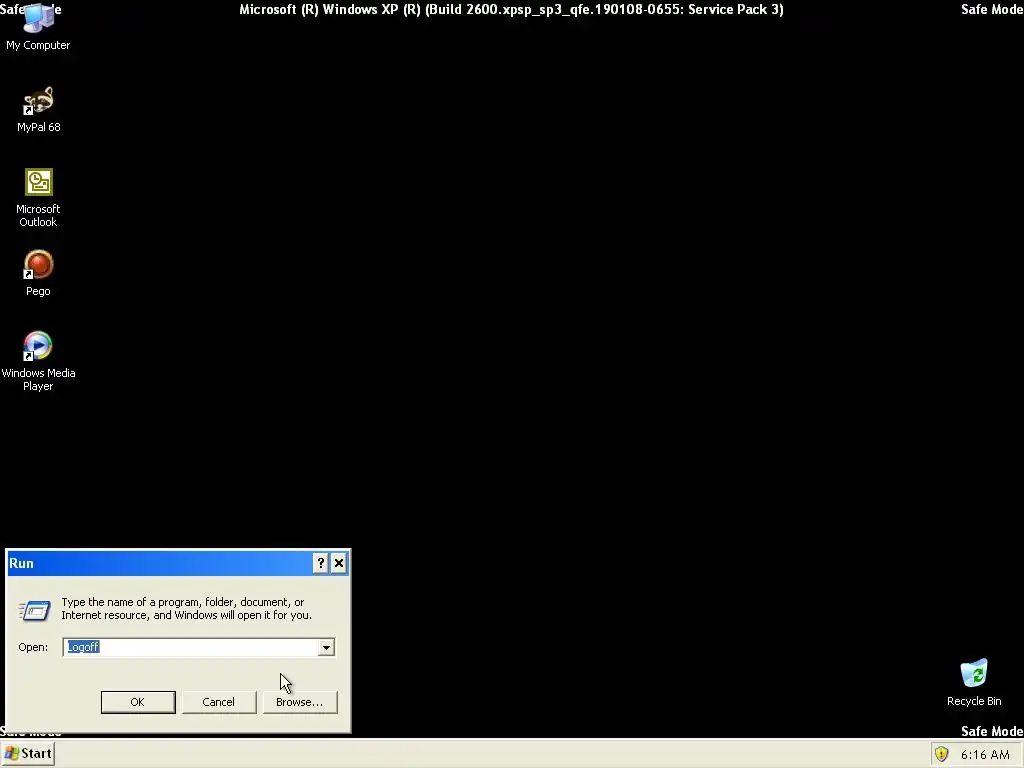The height and width of the screenshot is (768, 1024).
Task: Close the Run dialog
Action: [x=339, y=563]
